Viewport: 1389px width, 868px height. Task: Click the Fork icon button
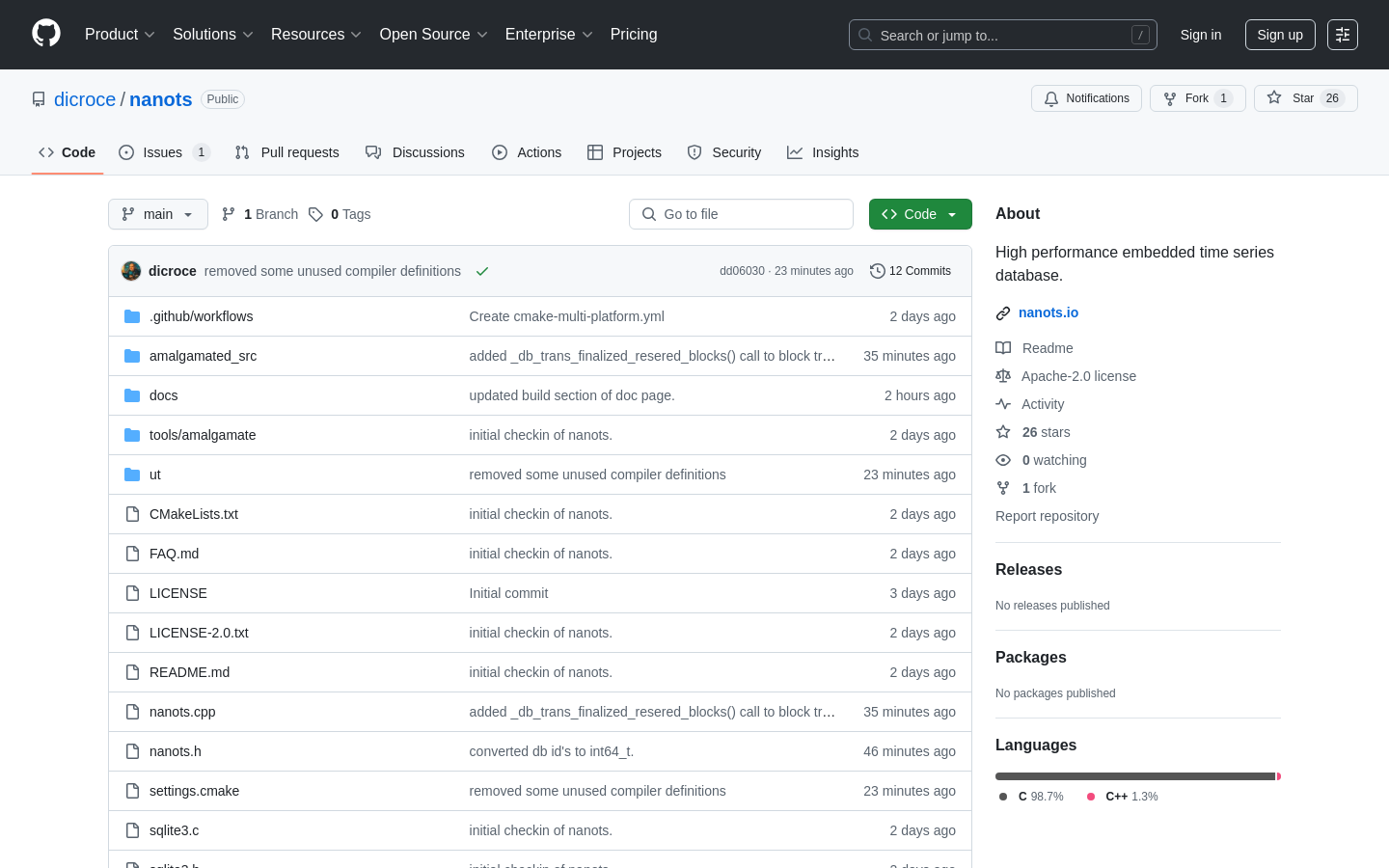pos(1170,98)
